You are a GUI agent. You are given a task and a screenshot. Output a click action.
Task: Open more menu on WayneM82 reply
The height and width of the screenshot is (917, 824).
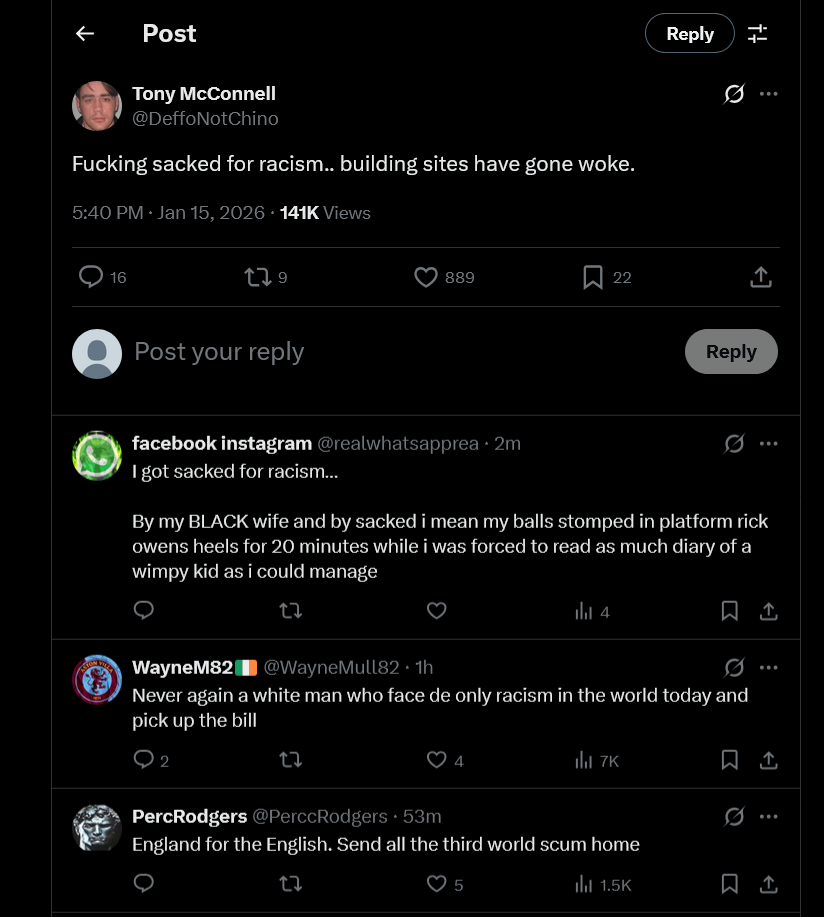[768, 667]
